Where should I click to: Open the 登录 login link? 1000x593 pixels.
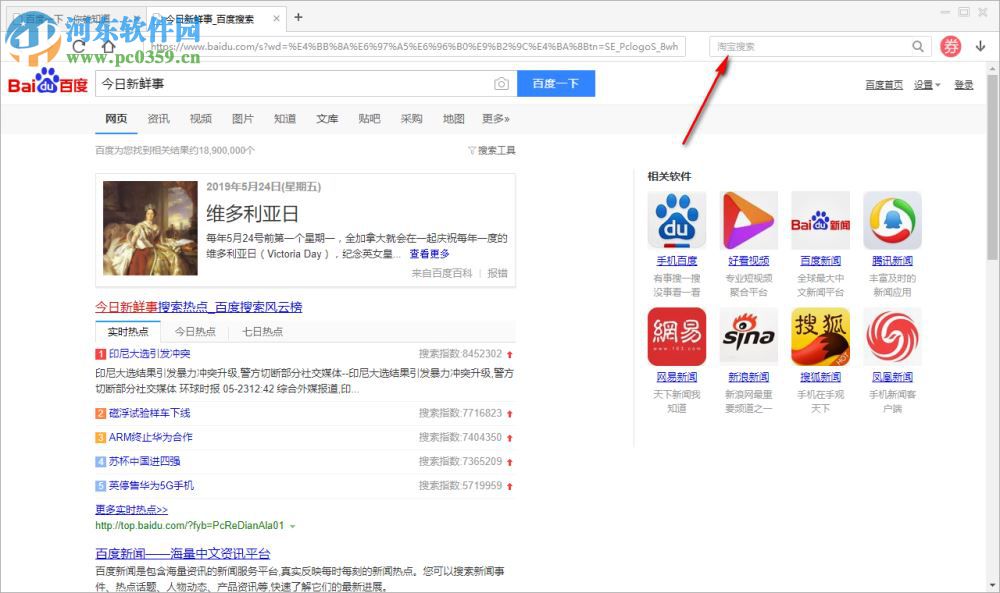point(963,84)
